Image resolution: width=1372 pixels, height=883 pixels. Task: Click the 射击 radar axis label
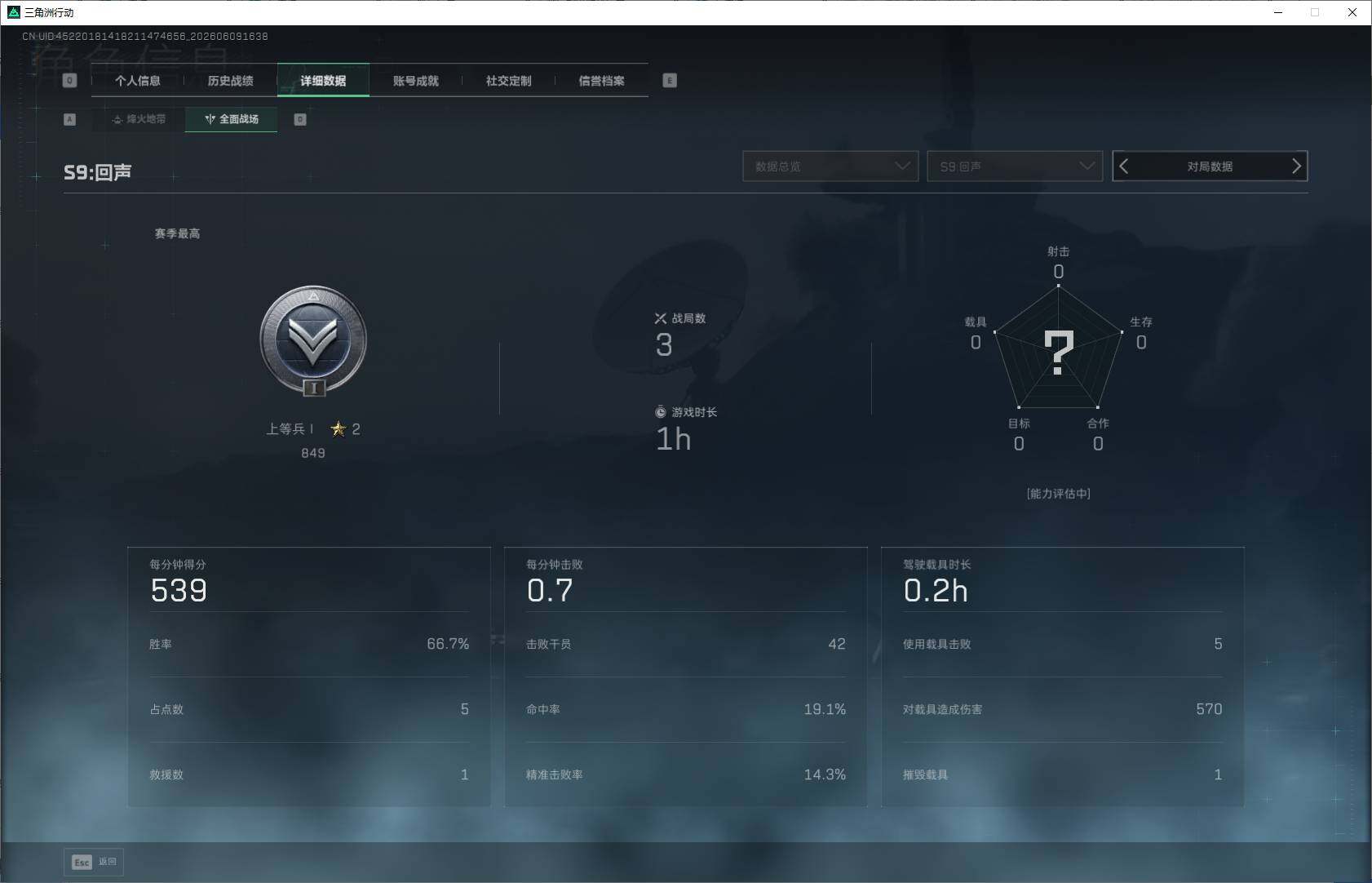click(1059, 251)
